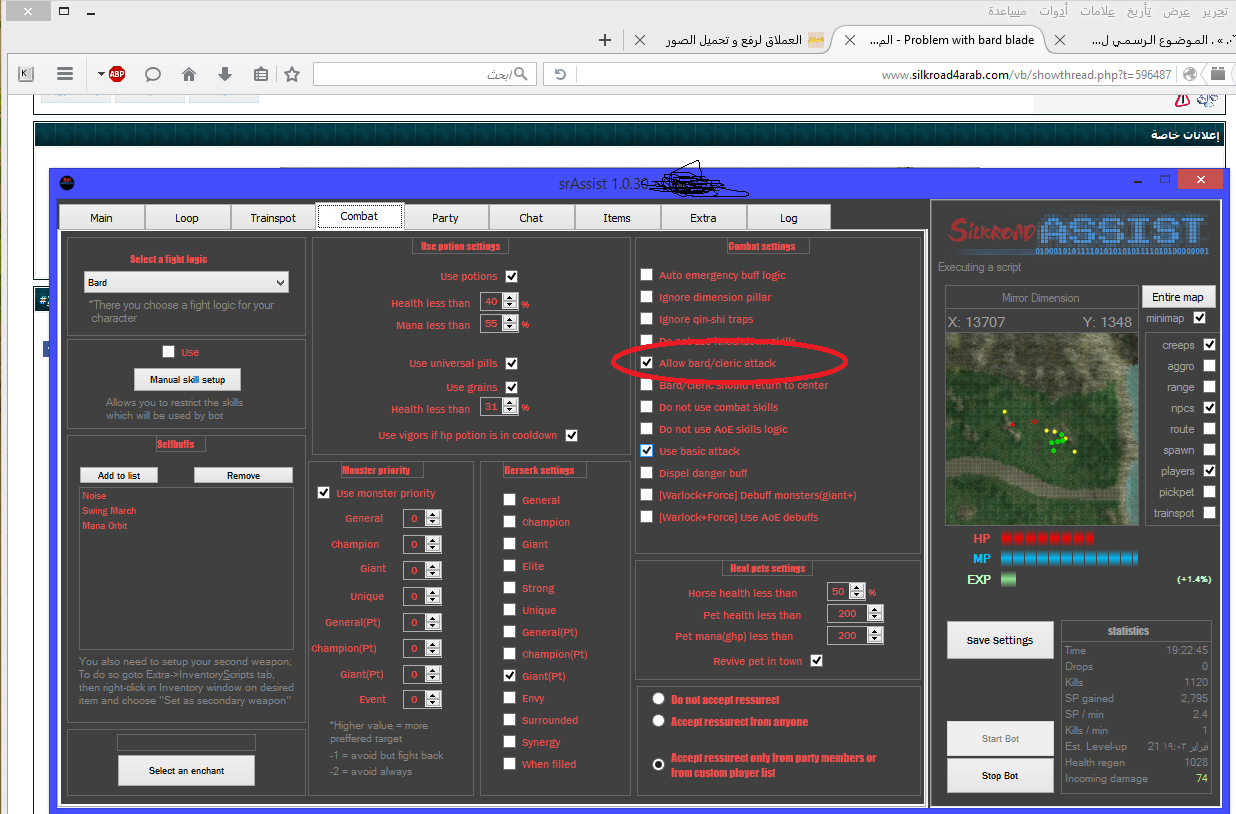Screen dimensions: 1236x814
Task: Switch to the Main tab
Action: 102,218
